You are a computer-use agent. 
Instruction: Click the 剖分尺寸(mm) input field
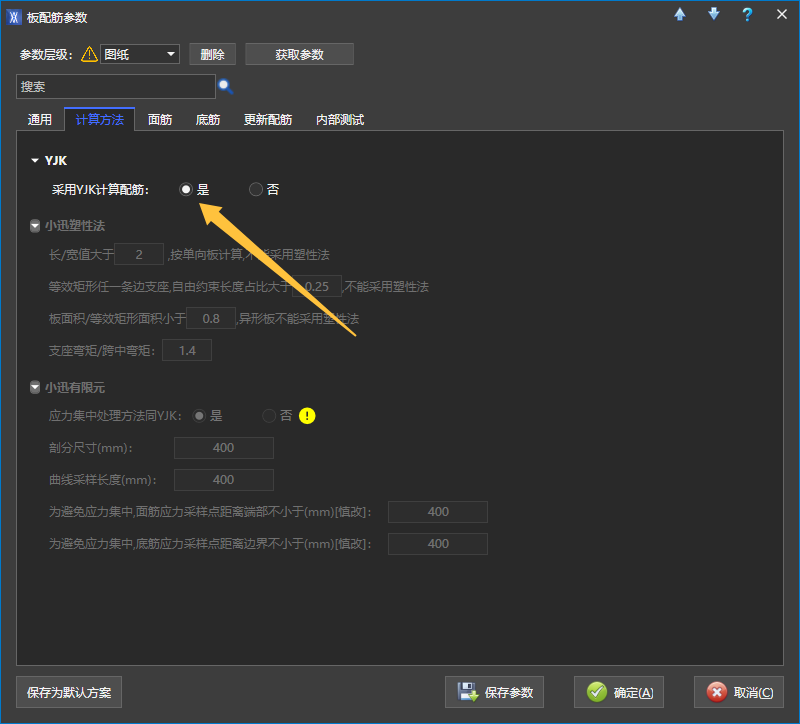224,448
